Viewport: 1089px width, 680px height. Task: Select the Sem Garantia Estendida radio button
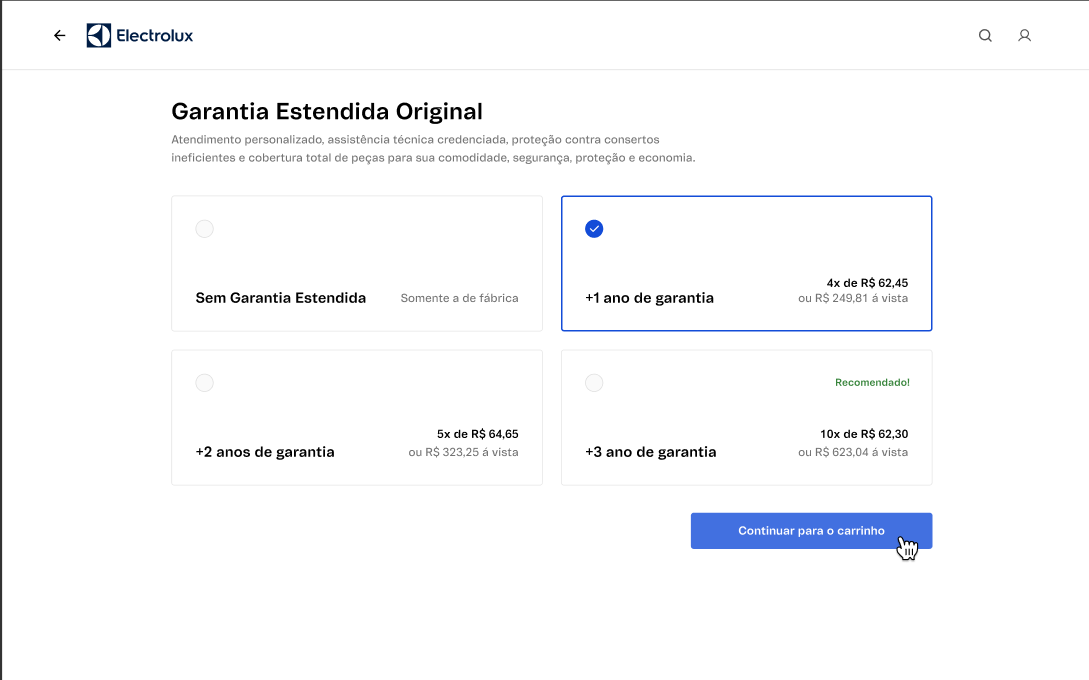204,229
